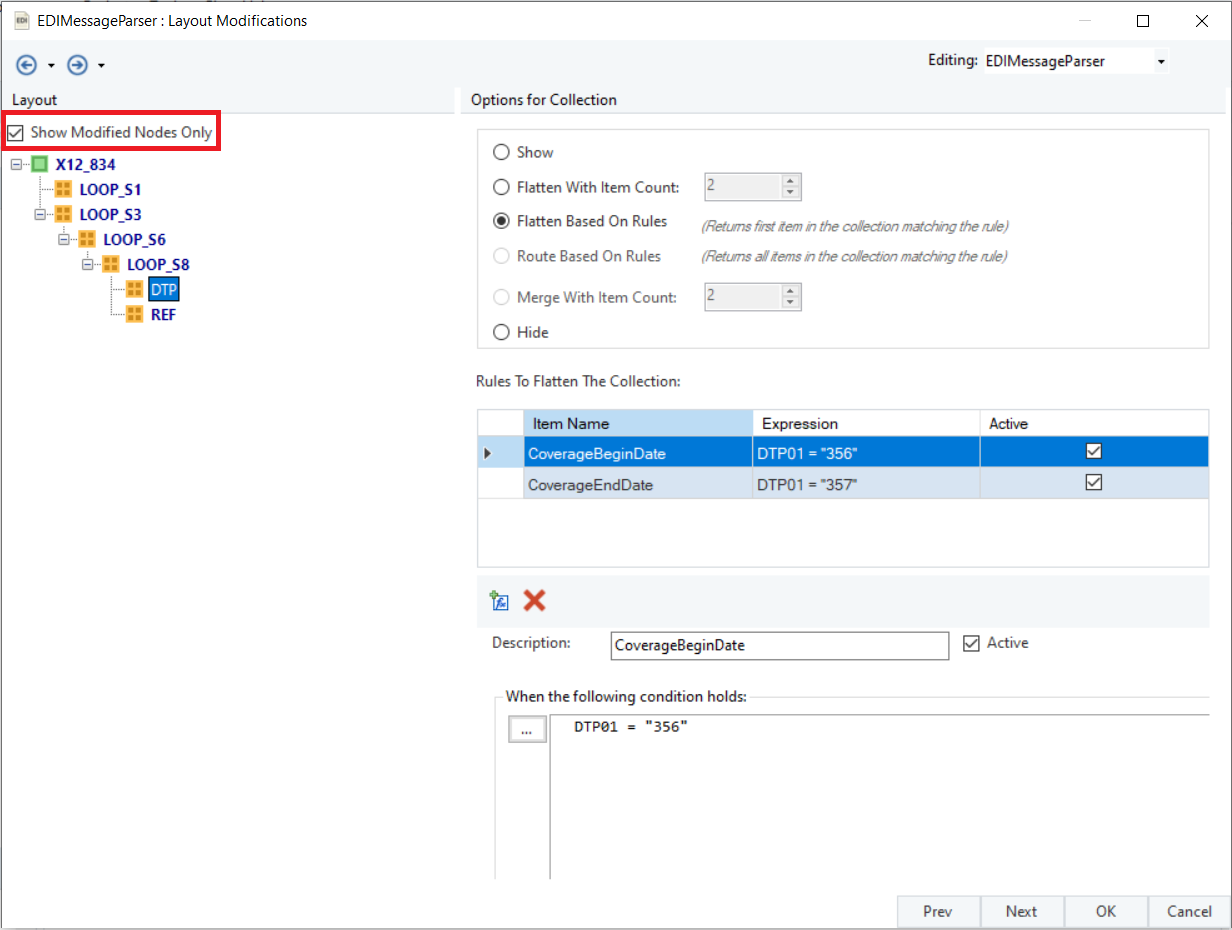Image resolution: width=1232 pixels, height=930 pixels.
Task: Click the OK button
Action: (1105, 911)
